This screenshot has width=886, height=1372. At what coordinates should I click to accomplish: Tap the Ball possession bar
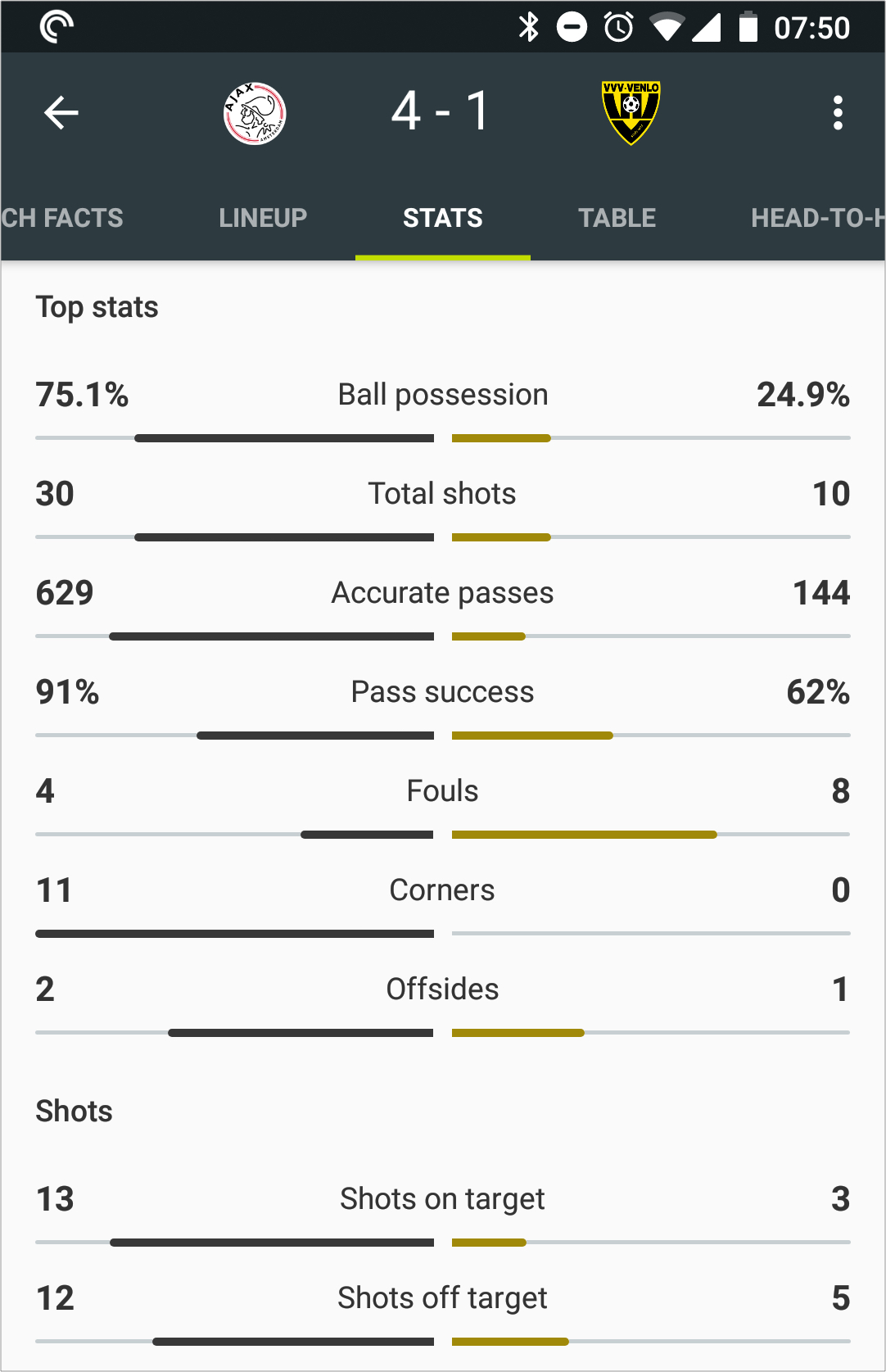point(443,438)
